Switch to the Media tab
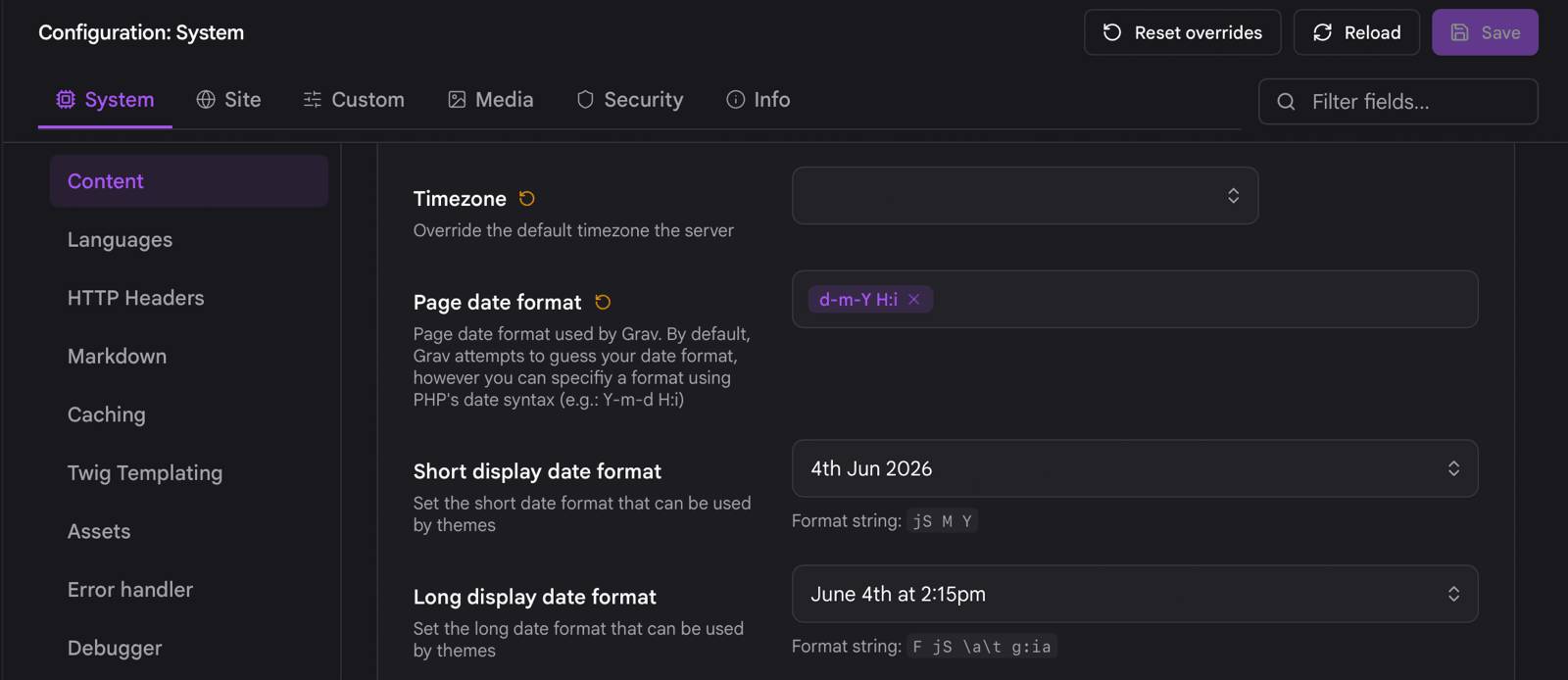 point(491,100)
